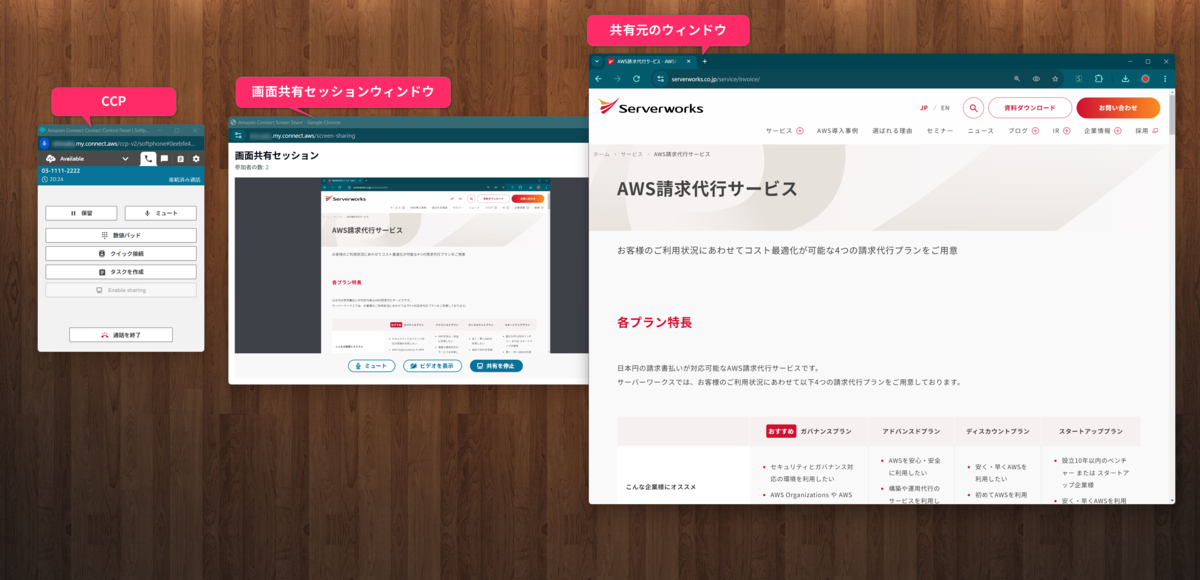Open the chat tab in the CCP

coord(165,159)
